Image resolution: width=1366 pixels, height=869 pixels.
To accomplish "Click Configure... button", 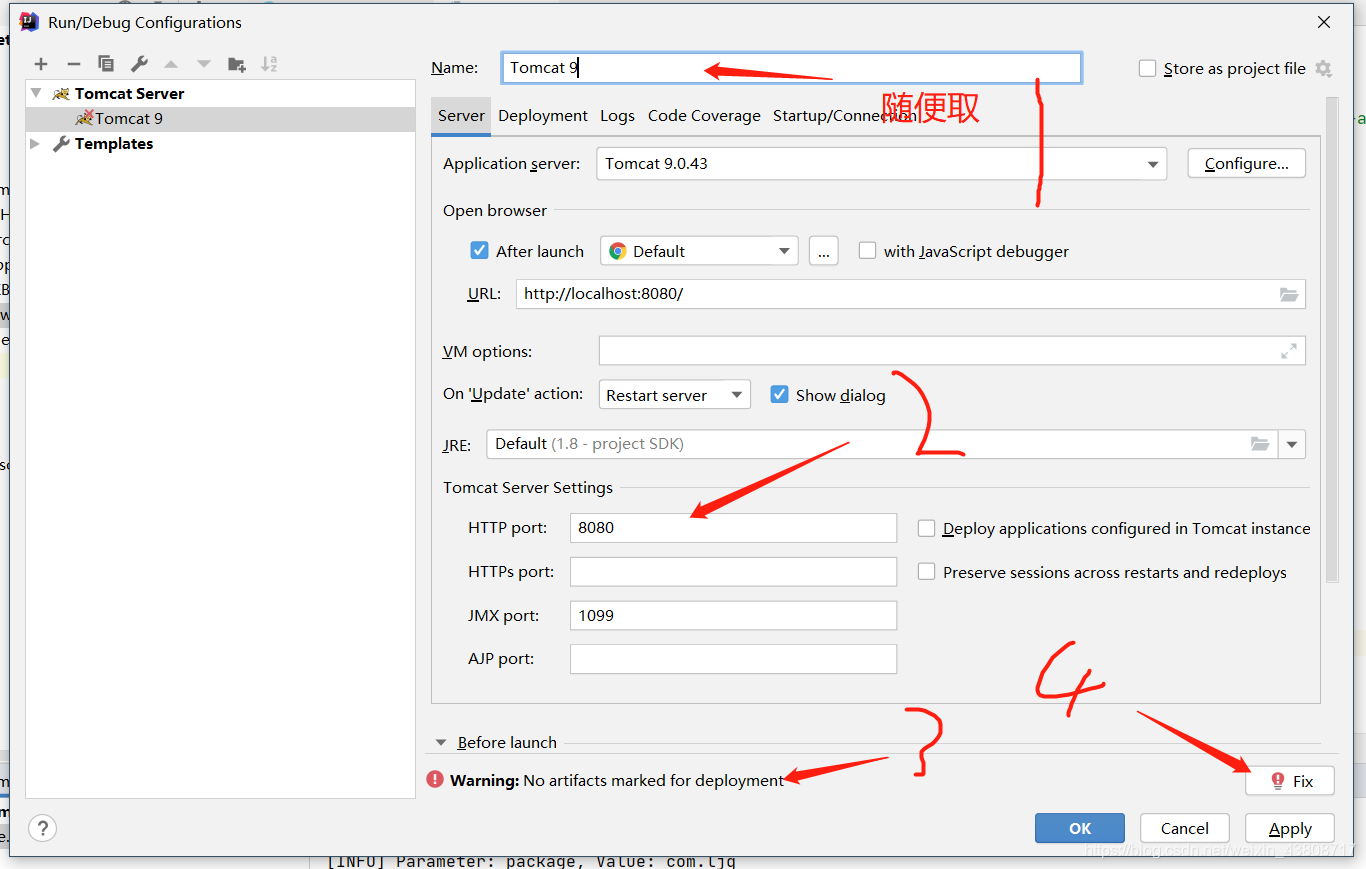I will click(x=1247, y=164).
